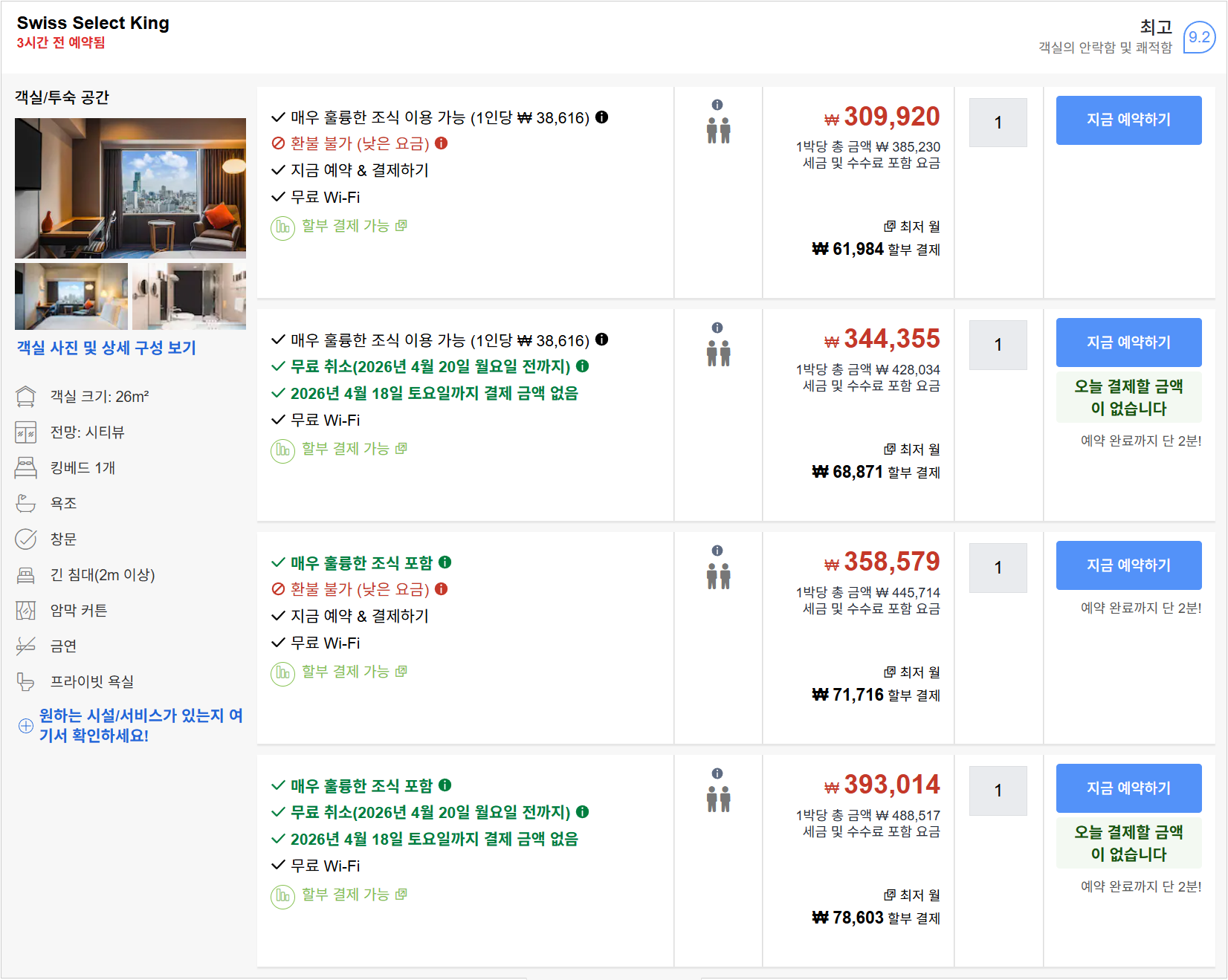Open the bathroom thumbnail photo

tap(189, 296)
